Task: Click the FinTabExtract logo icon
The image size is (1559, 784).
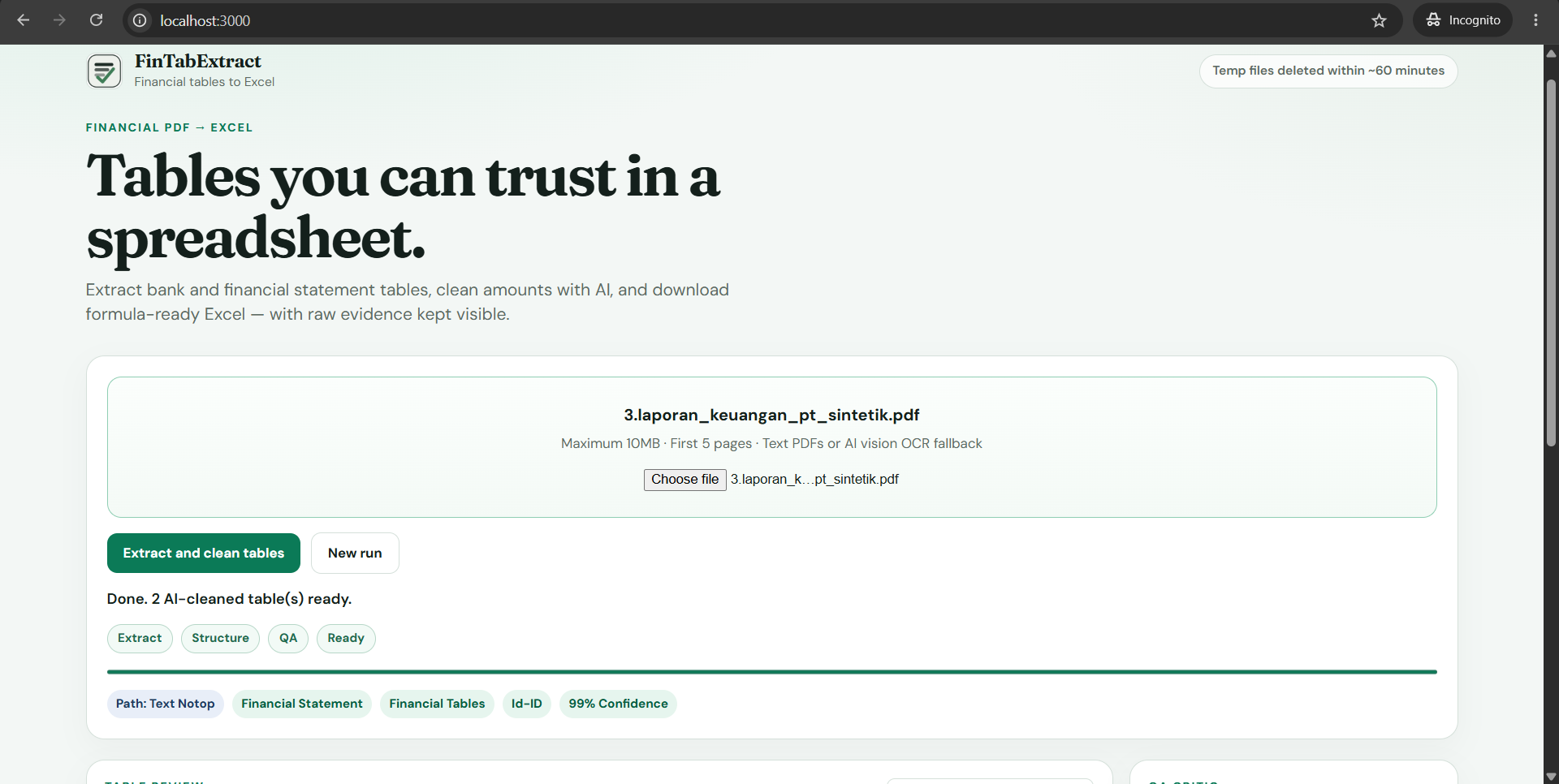Action: [x=104, y=71]
